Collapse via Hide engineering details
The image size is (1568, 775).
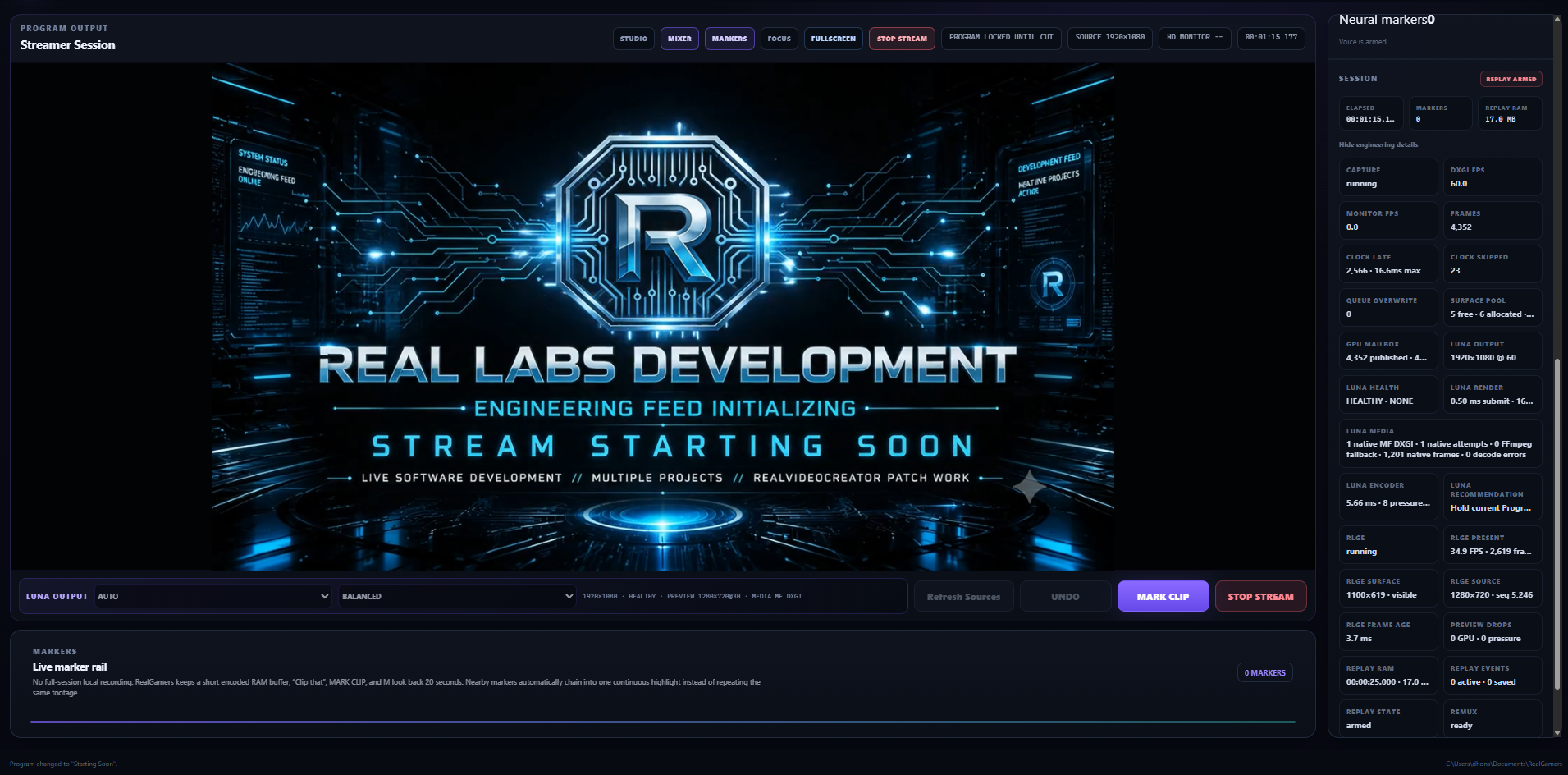tap(1378, 144)
